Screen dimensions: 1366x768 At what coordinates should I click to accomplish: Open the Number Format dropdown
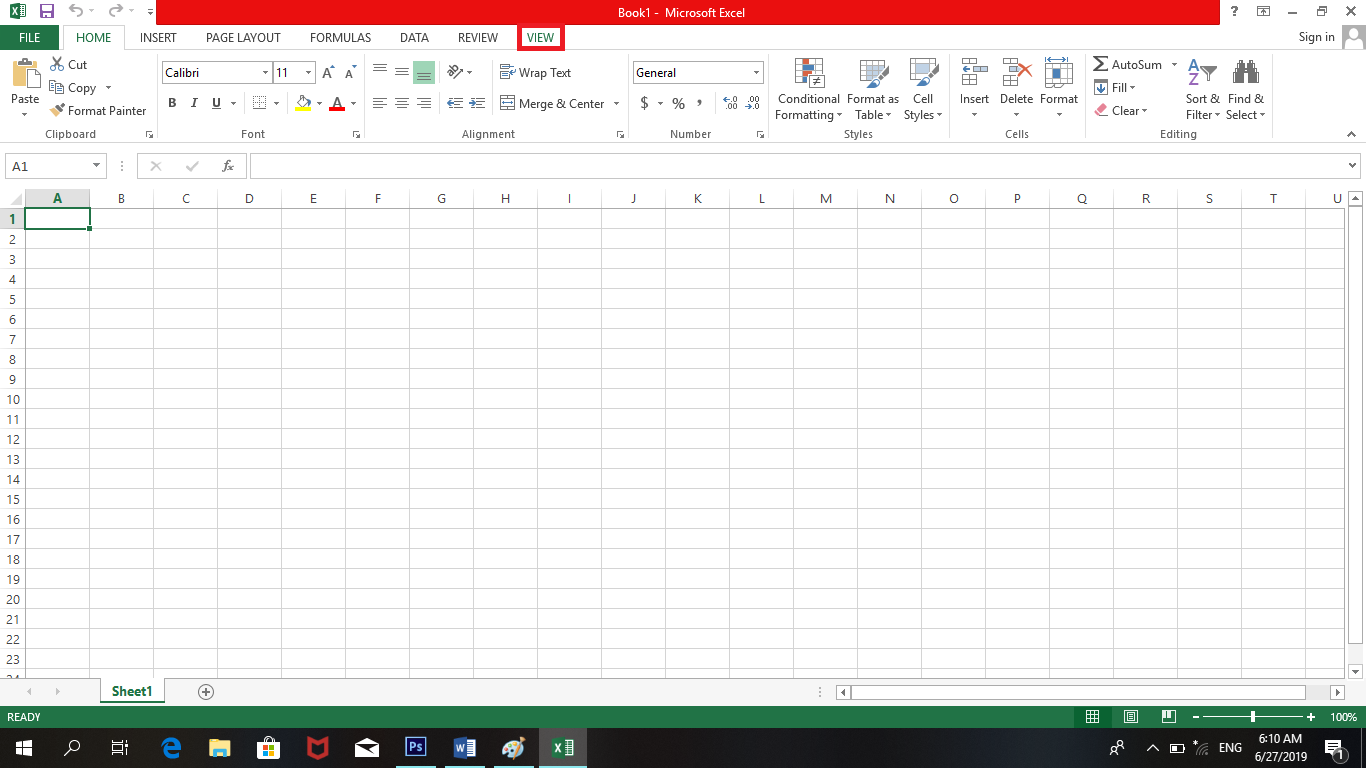(x=757, y=72)
